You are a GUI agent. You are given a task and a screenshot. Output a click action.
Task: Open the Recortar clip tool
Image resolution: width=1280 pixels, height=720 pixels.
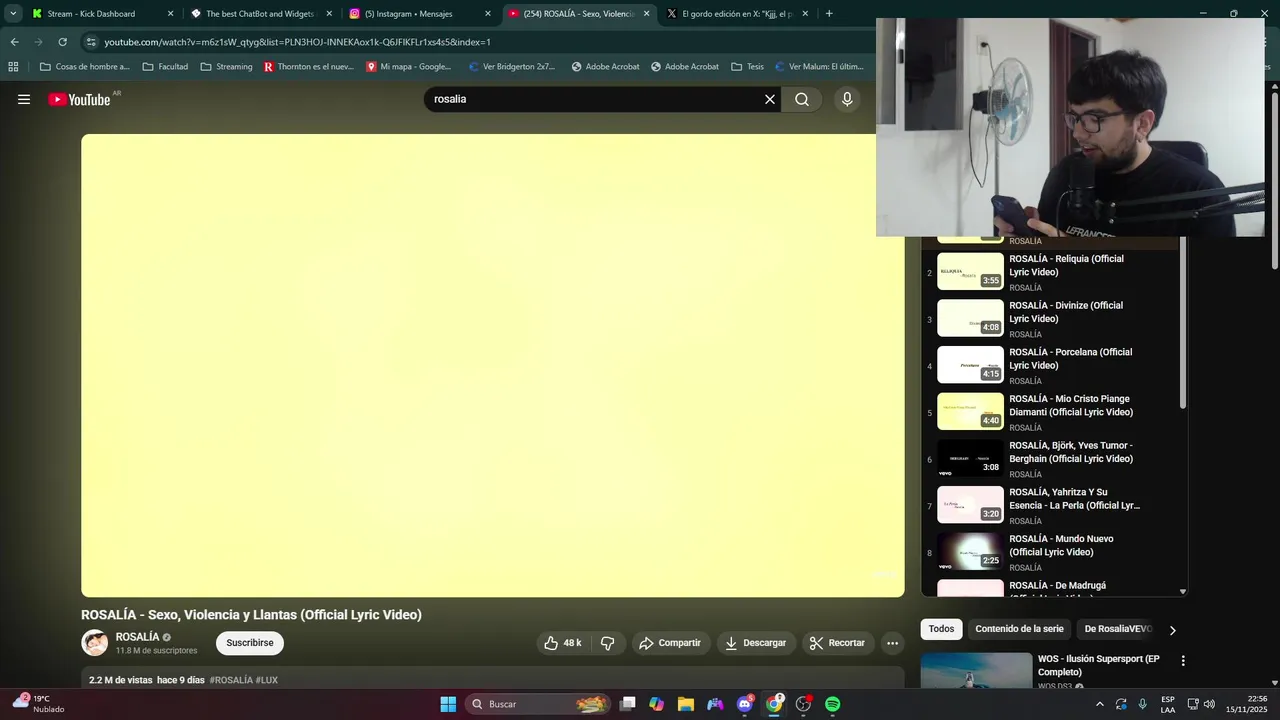click(837, 643)
